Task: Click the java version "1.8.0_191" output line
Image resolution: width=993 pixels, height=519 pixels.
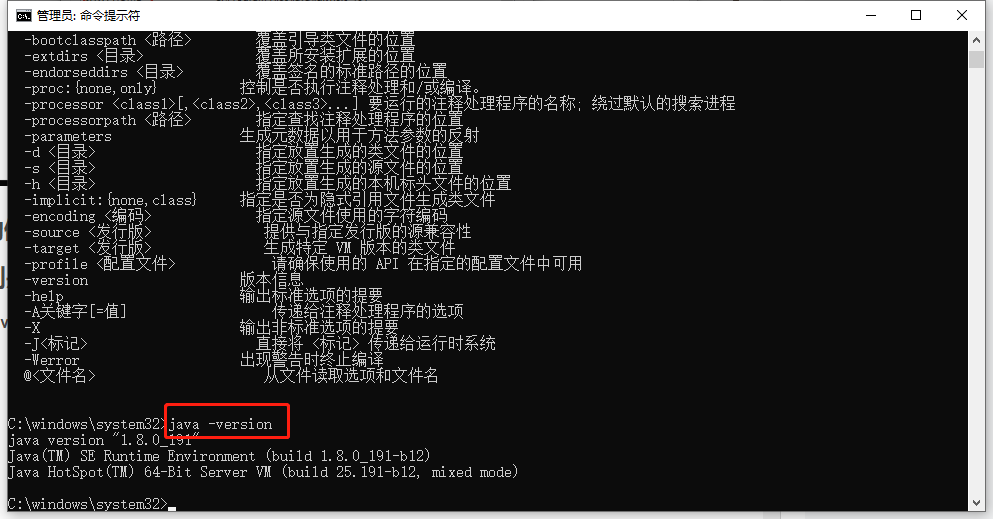Action: pyautogui.click(x=104, y=441)
